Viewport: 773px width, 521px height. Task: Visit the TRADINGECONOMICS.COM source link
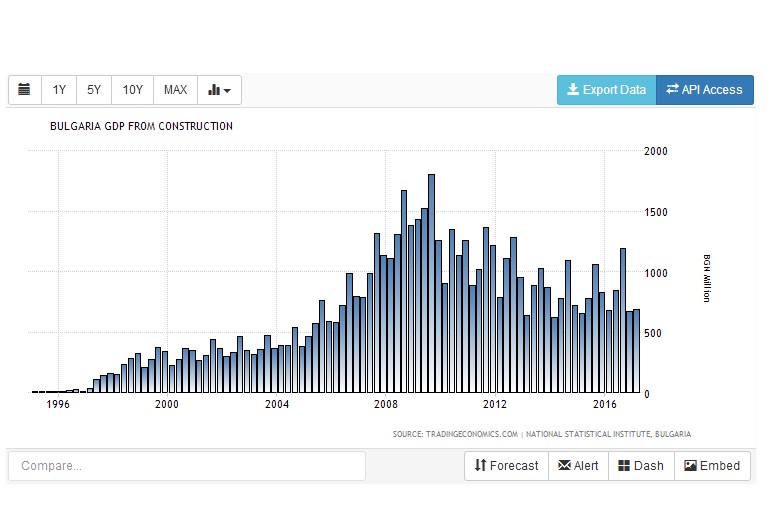tap(471, 434)
